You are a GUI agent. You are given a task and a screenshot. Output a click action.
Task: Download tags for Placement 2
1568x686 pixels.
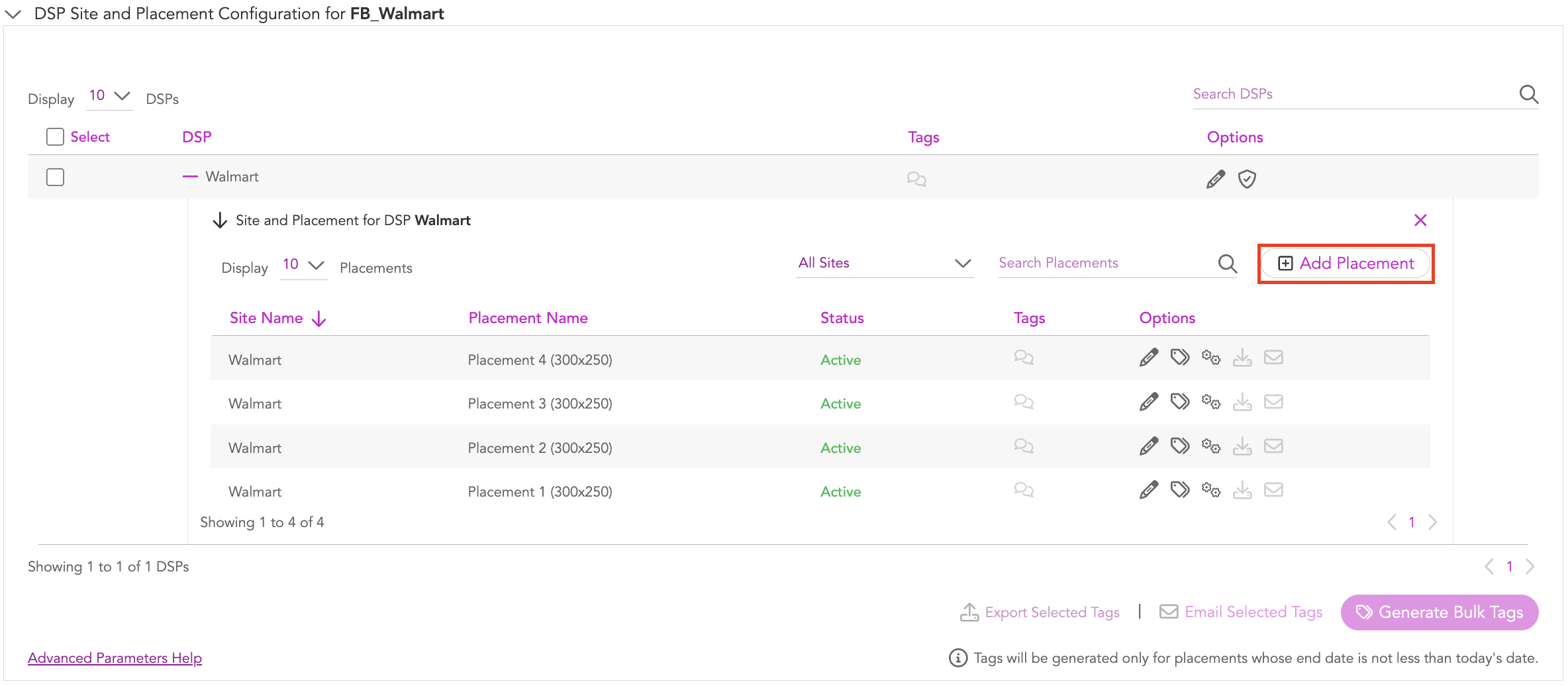[x=1242, y=446]
